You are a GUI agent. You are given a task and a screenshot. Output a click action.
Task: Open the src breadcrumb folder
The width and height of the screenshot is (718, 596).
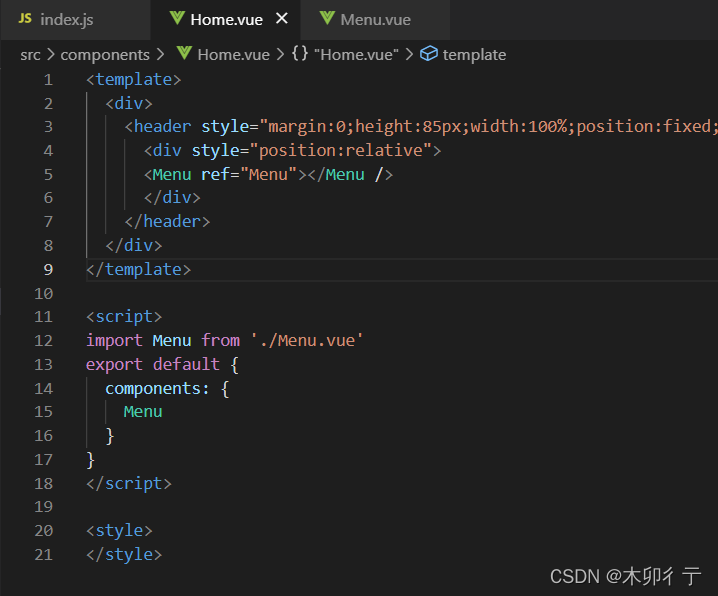[30, 55]
